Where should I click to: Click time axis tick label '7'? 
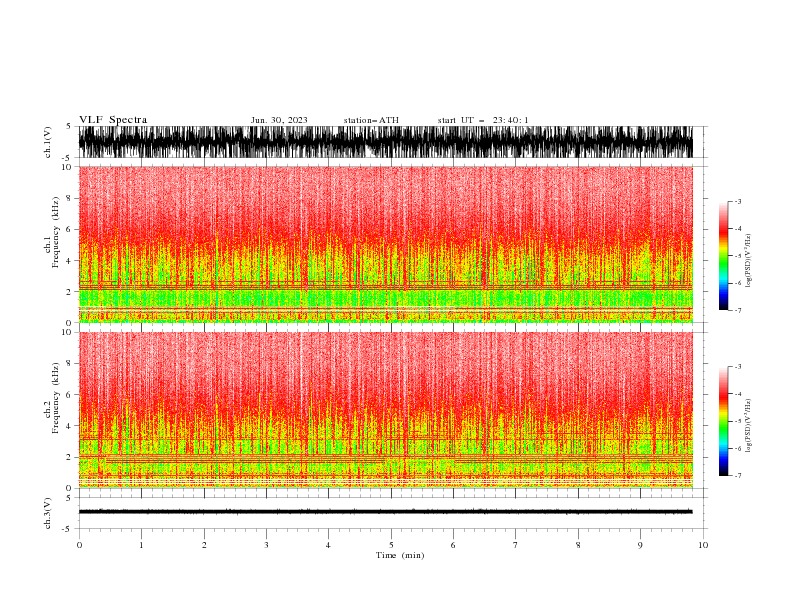tap(516, 545)
